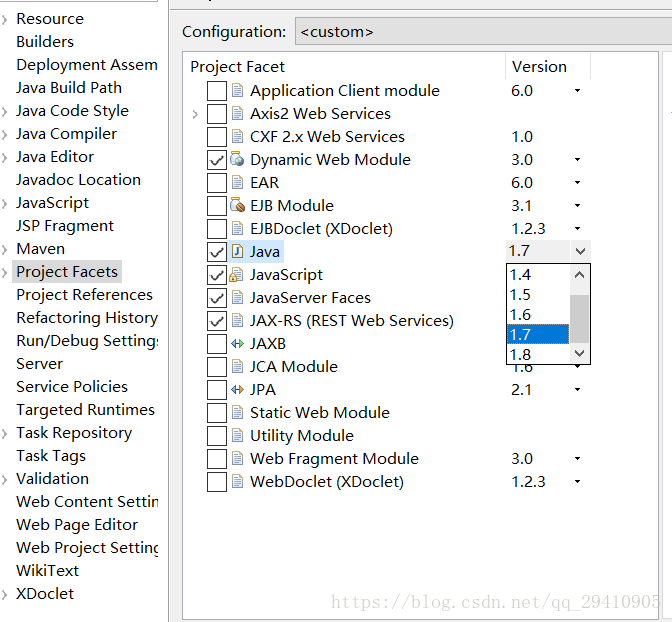Screen dimensions: 672x622
Task: Enable the Application Client module checkbox
Action: click(217, 90)
